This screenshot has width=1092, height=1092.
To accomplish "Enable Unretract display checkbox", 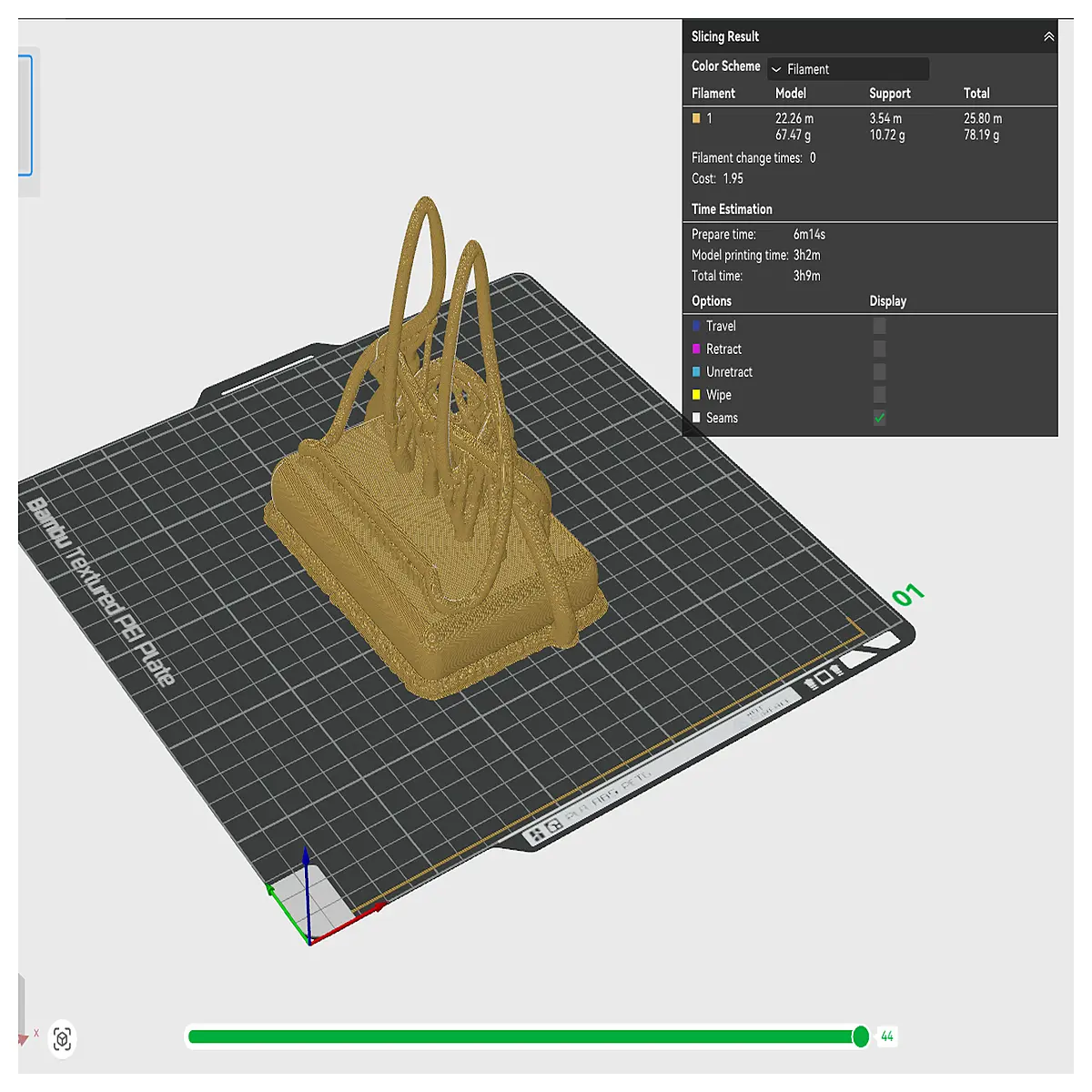I will pyautogui.click(x=879, y=371).
